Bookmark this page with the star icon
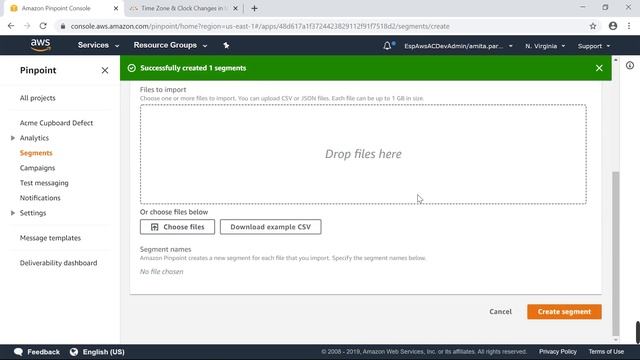640x360 pixels. [593, 26]
